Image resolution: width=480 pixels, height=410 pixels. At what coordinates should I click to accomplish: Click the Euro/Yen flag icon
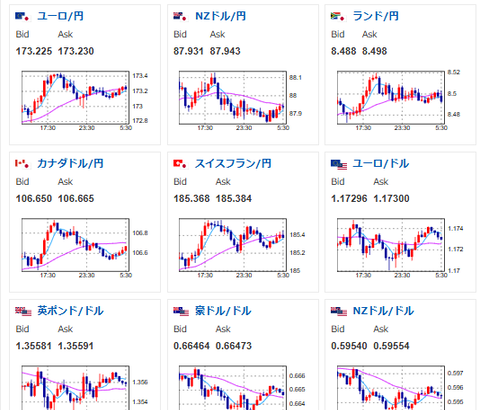click(23, 16)
